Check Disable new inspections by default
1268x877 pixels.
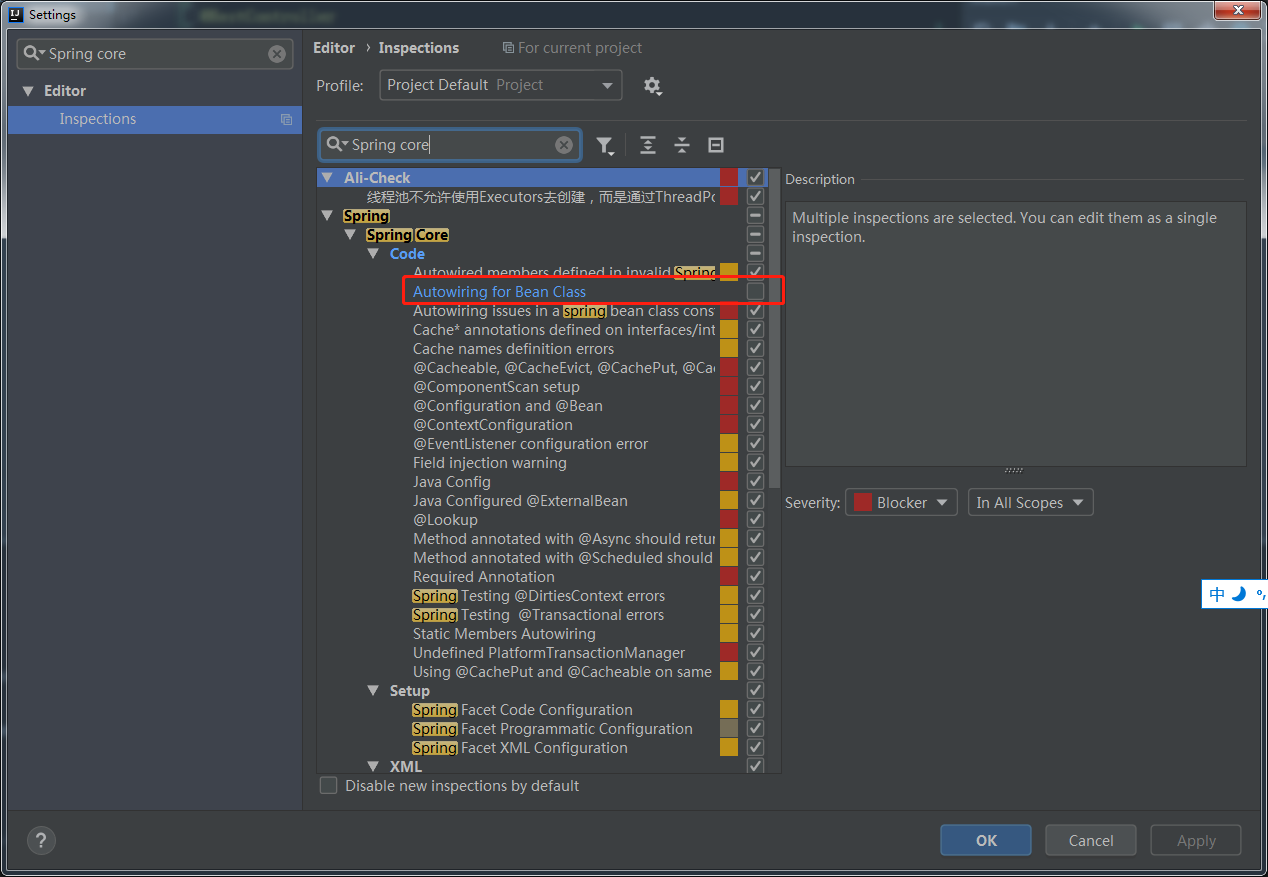[x=328, y=786]
